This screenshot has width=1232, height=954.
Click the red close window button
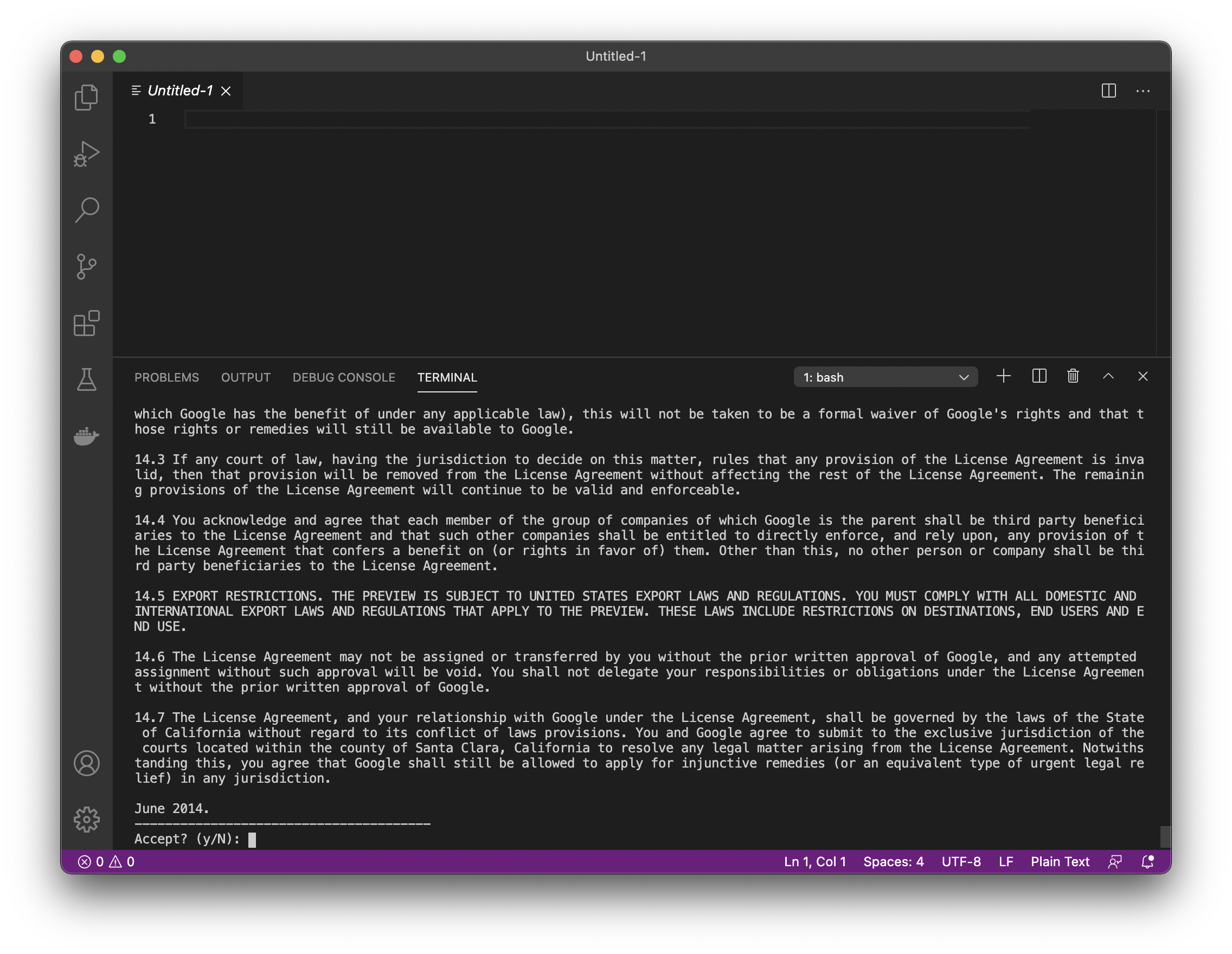tap(76, 56)
